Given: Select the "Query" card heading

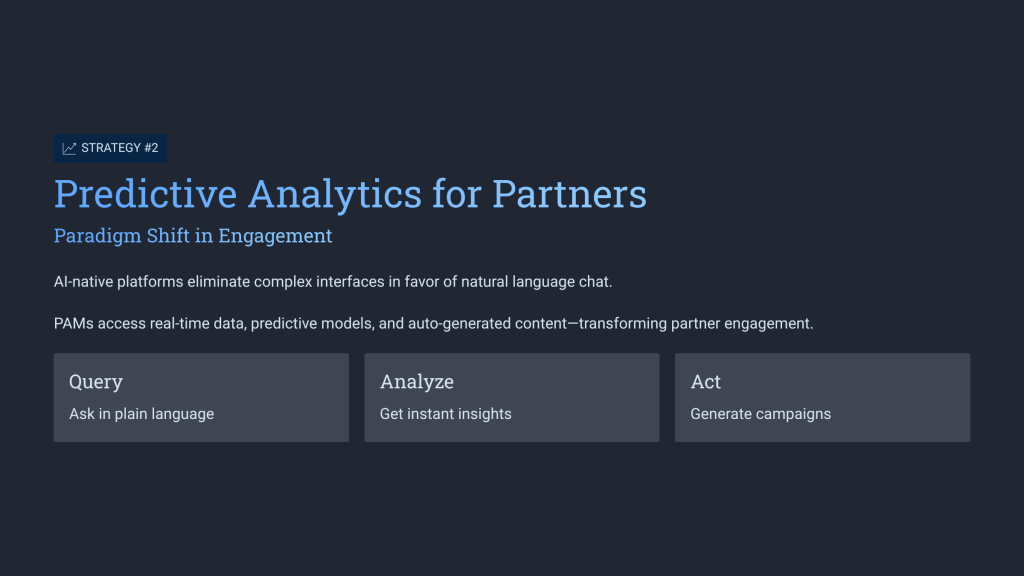Looking at the screenshot, I should pyautogui.click(x=96, y=382).
